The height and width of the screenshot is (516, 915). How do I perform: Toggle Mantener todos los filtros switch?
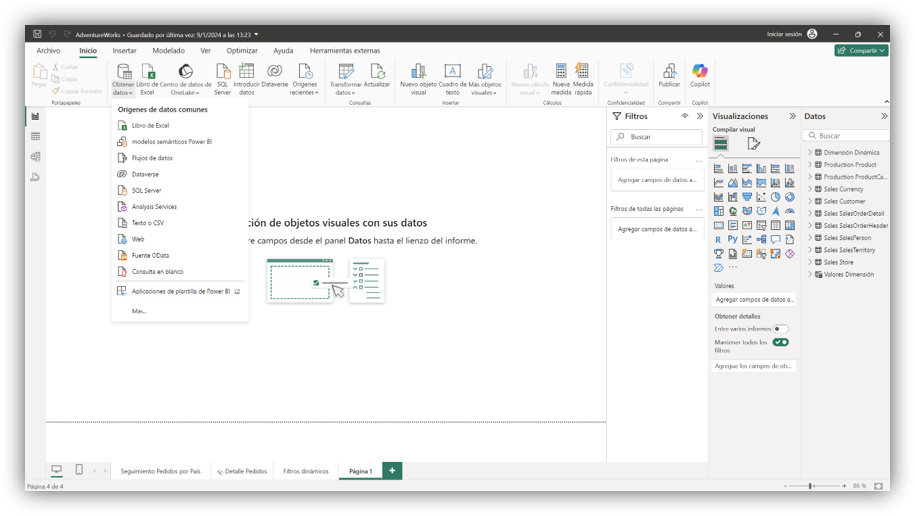click(780, 342)
